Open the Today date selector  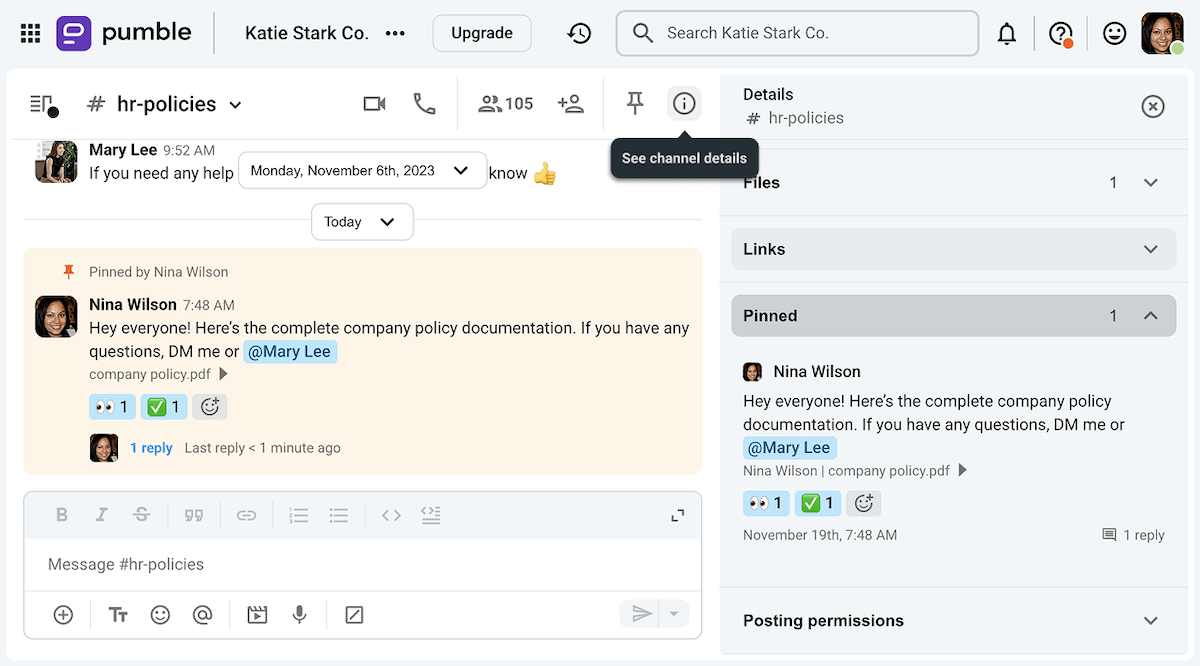point(362,221)
